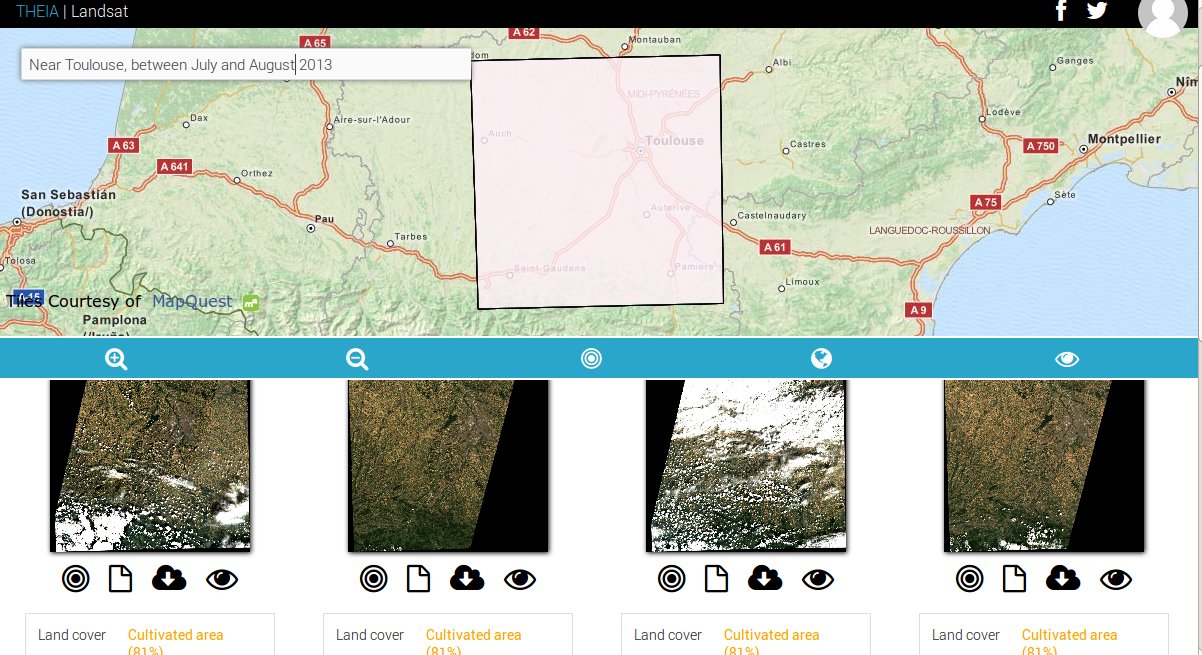This screenshot has width=1202, height=655.
Task: Center map on the first result using its target icon
Action: (x=76, y=578)
